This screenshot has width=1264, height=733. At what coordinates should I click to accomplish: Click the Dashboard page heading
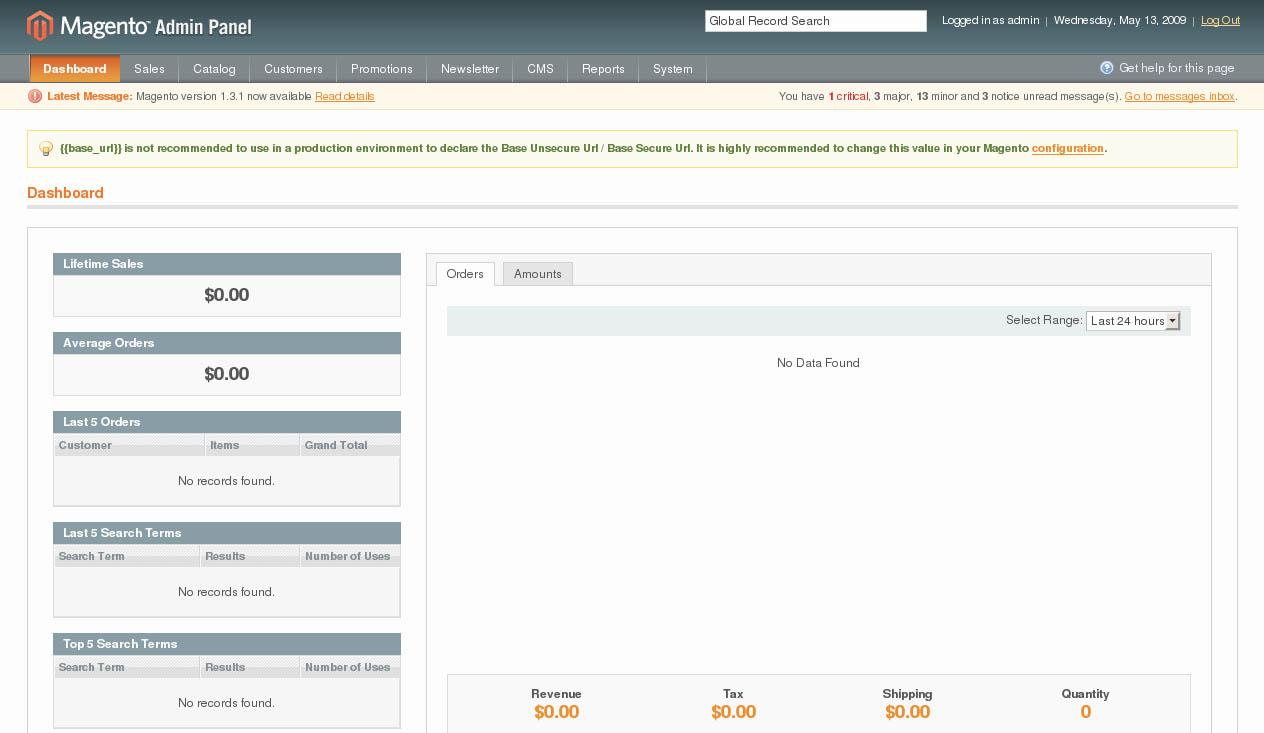tap(65, 193)
